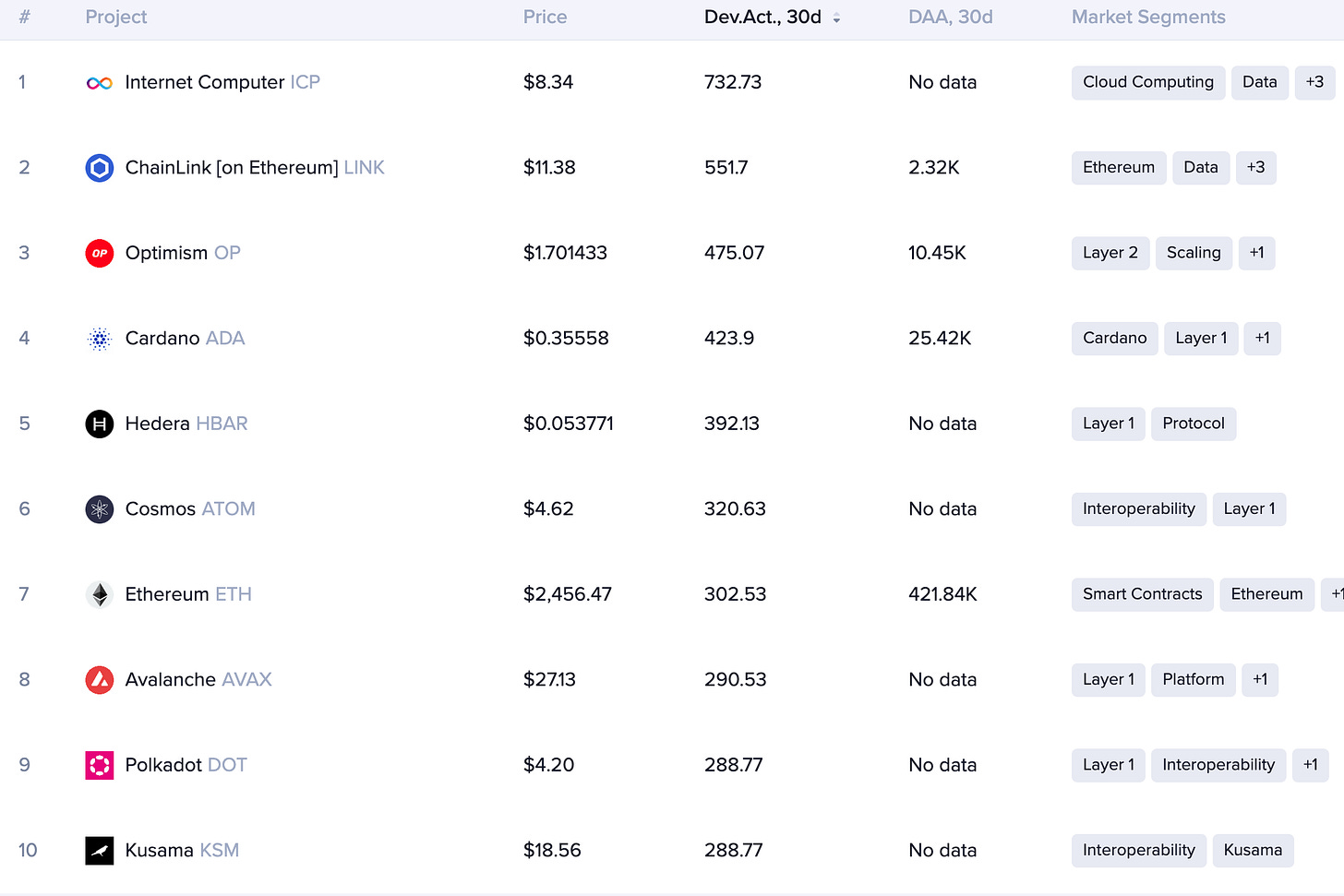Click the 421.84K DAA value
The height and width of the screenshot is (896, 1344).
point(942,594)
